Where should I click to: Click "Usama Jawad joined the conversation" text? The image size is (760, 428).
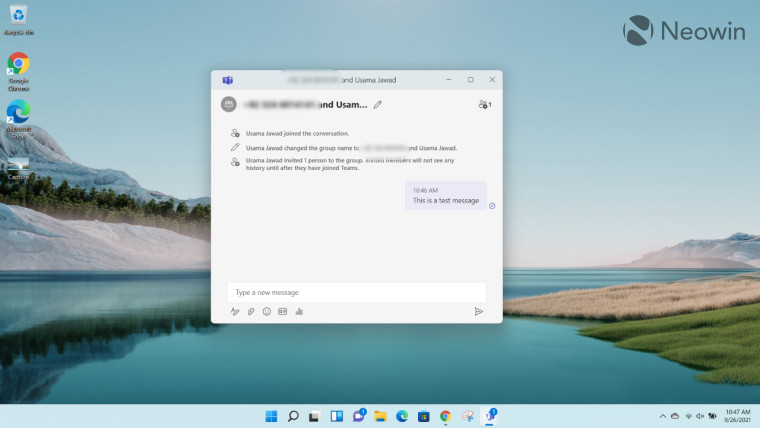(297, 133)
